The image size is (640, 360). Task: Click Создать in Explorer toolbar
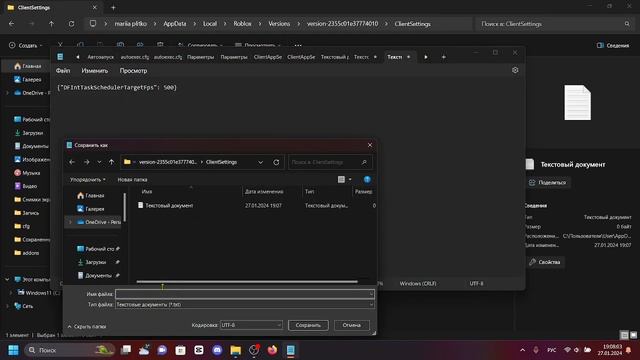pyautogui.click(x=26, y=45)
